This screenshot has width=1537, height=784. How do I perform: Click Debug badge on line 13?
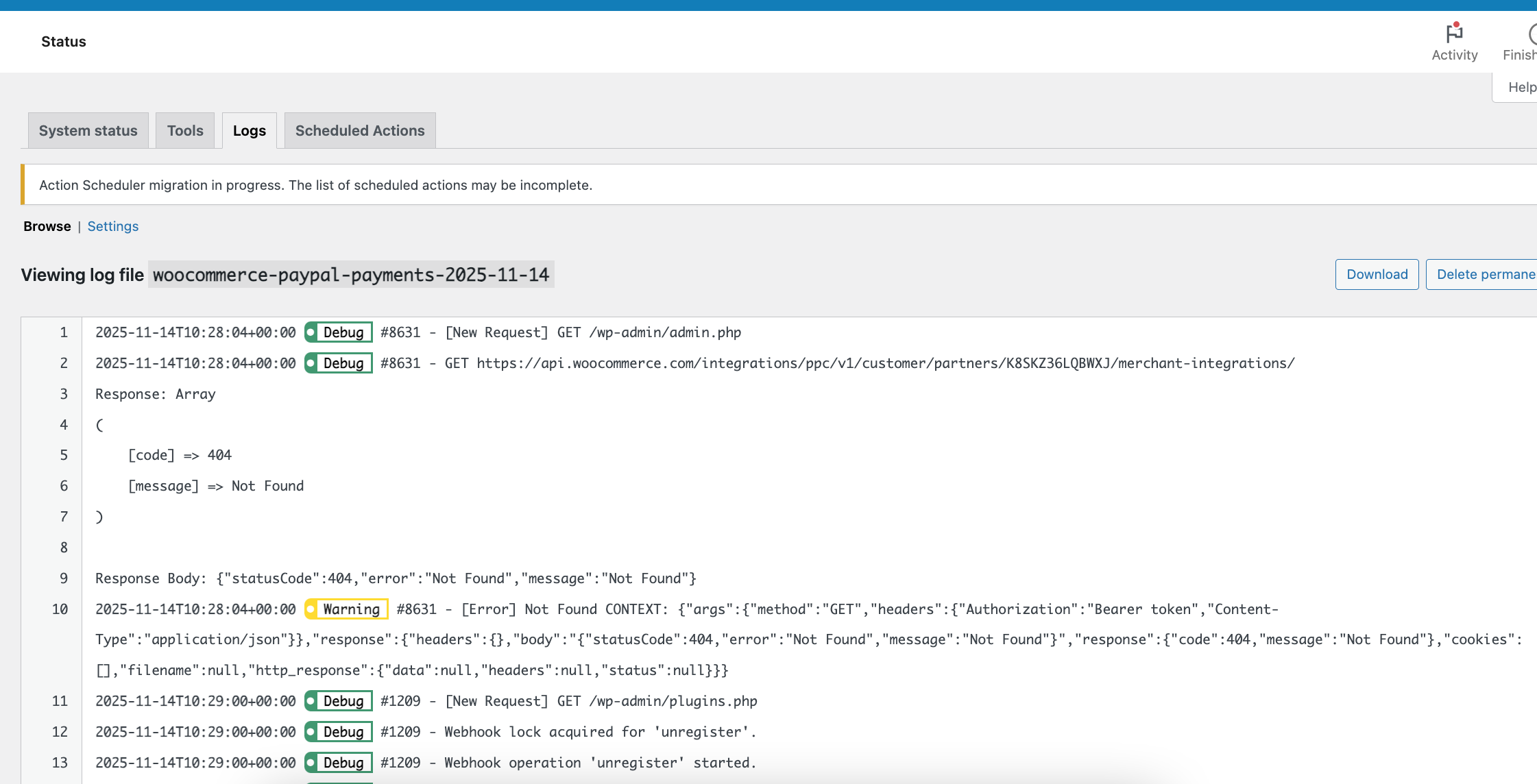tap(339, 763)
